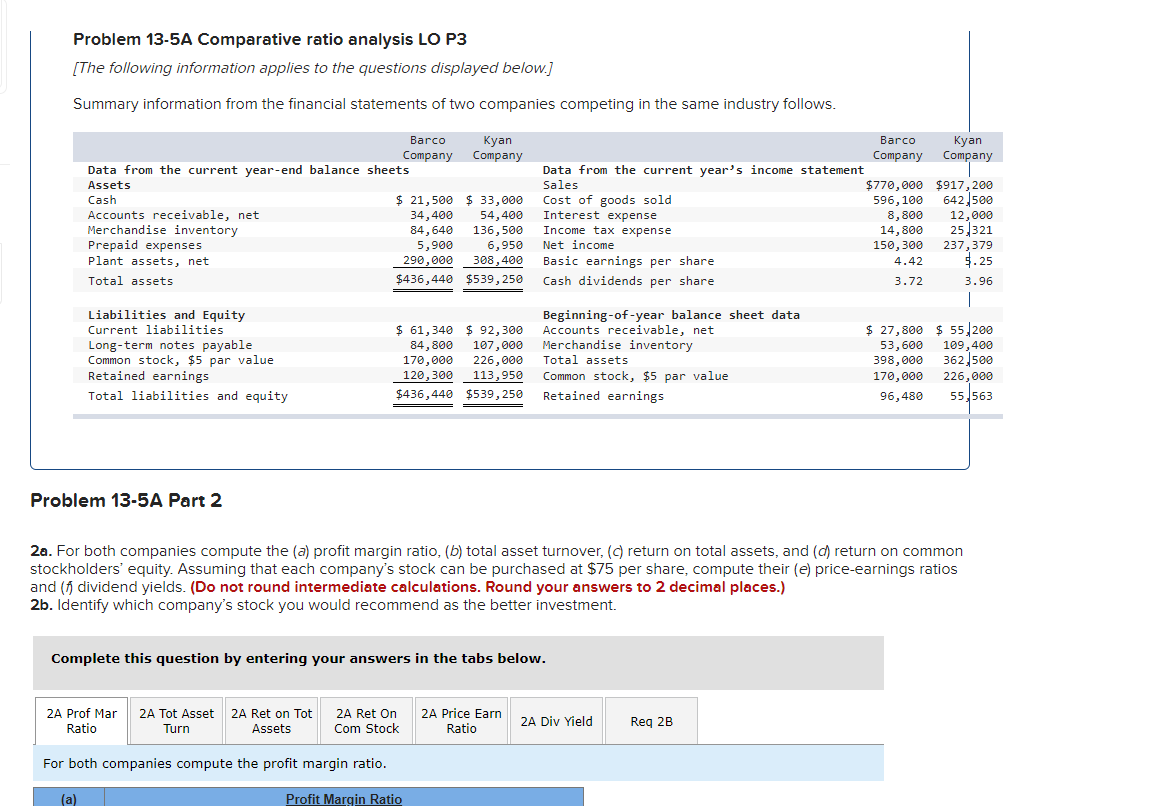Switch to the 2A Price Earn Ratio tab
The image size is (1160, 806).
[x=461, y=720]
